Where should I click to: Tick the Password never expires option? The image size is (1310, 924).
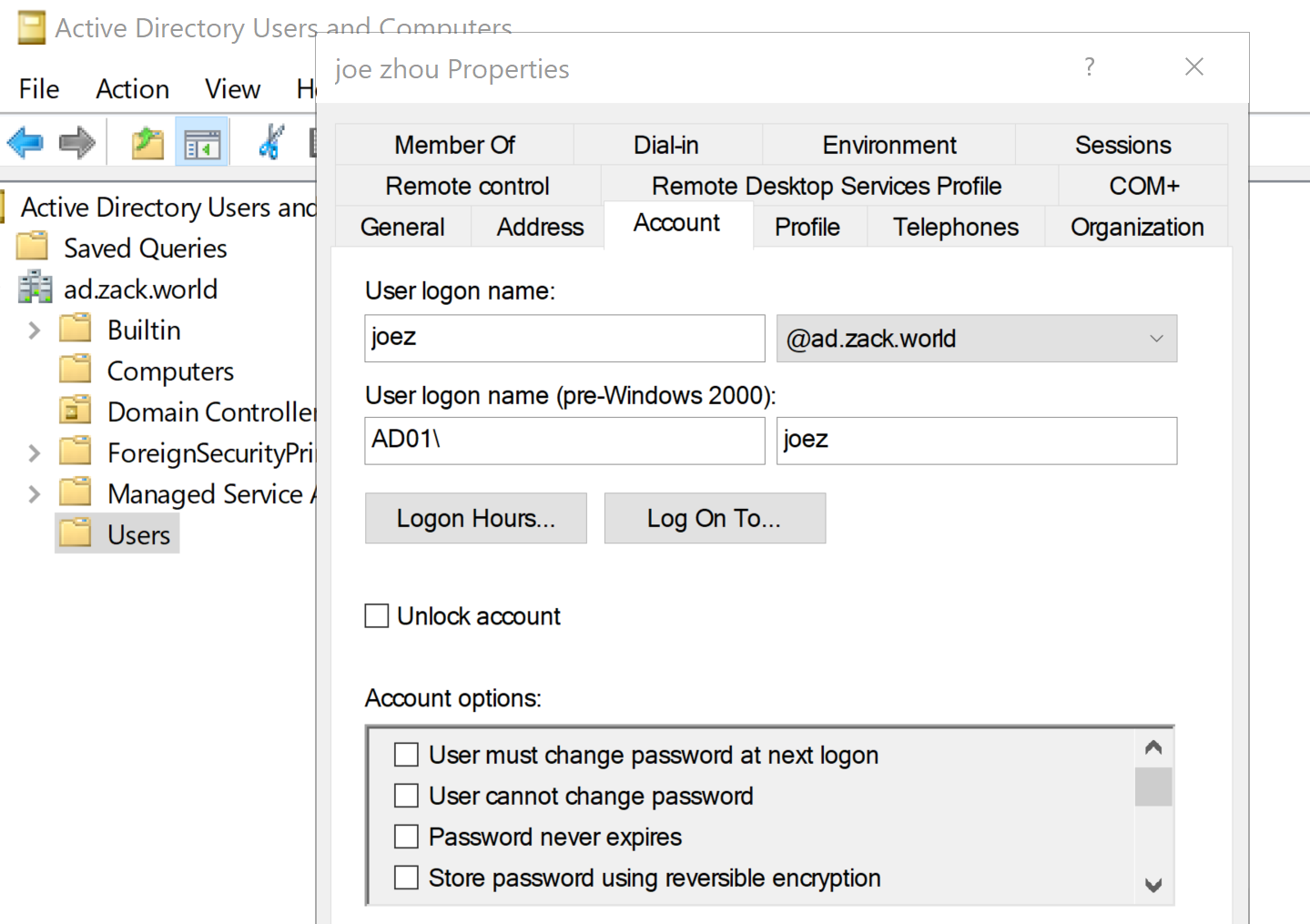(406, 837)
